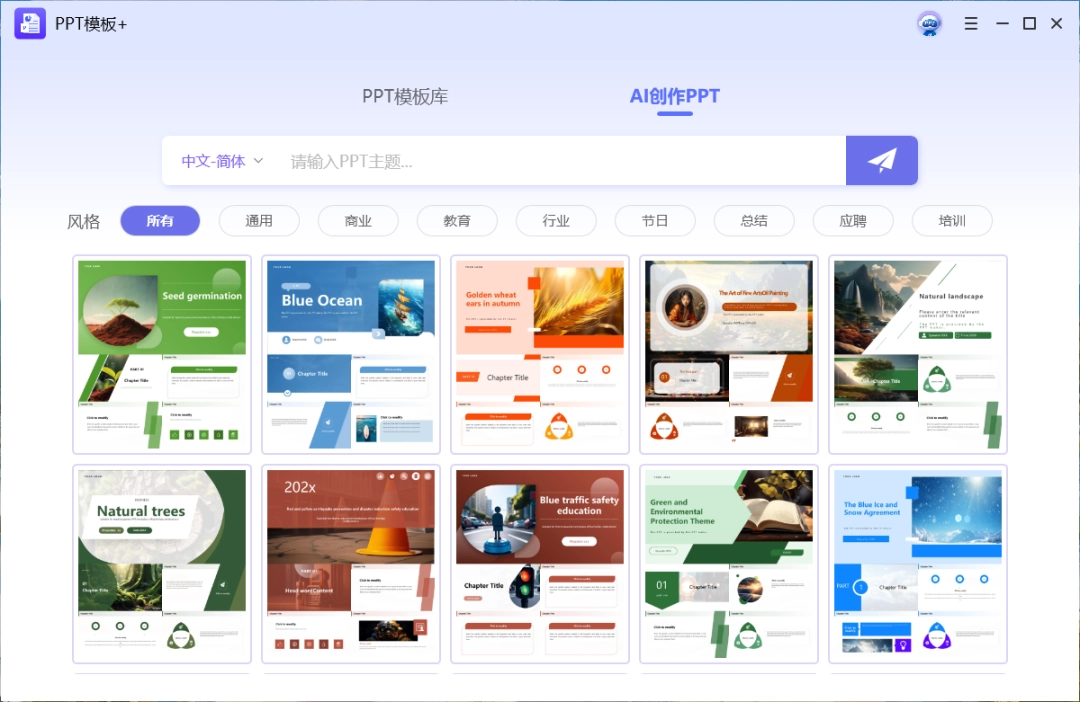This screenshot has width=1080, height=702.
Task: Click the 培训 filter button
Action: [952, 221]
